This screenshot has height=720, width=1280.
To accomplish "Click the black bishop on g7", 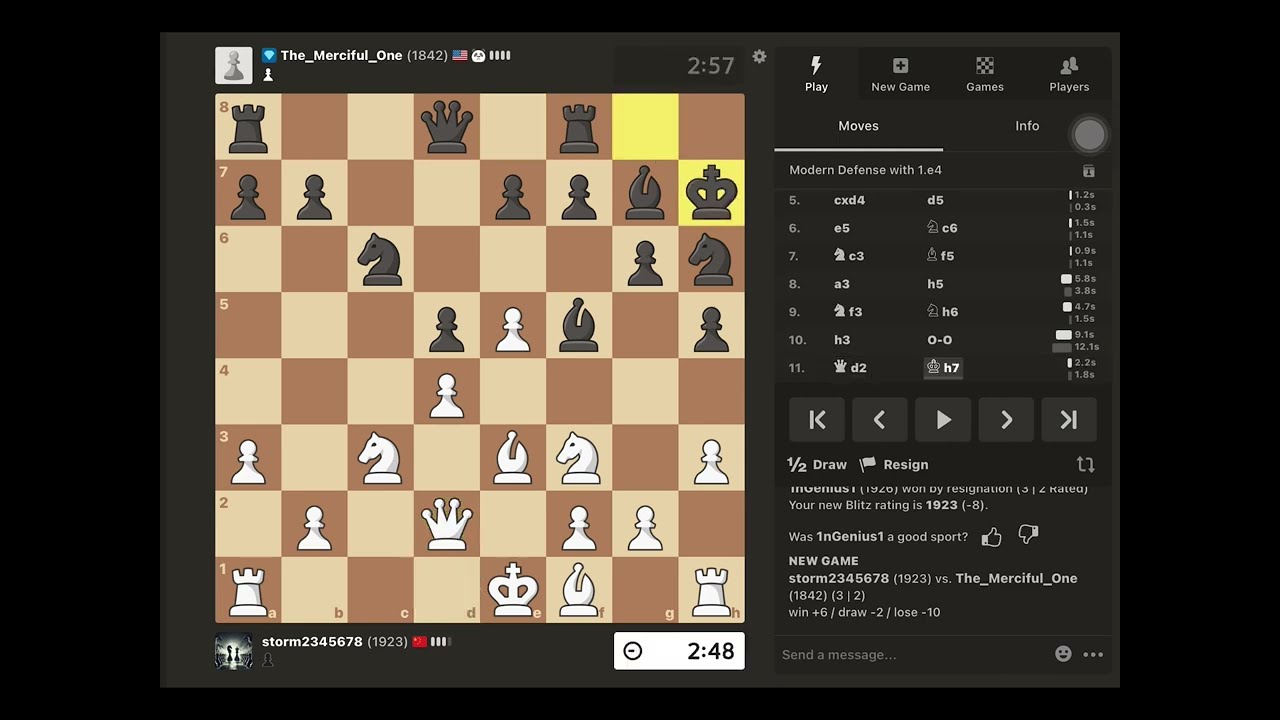I will click(645, 193).
